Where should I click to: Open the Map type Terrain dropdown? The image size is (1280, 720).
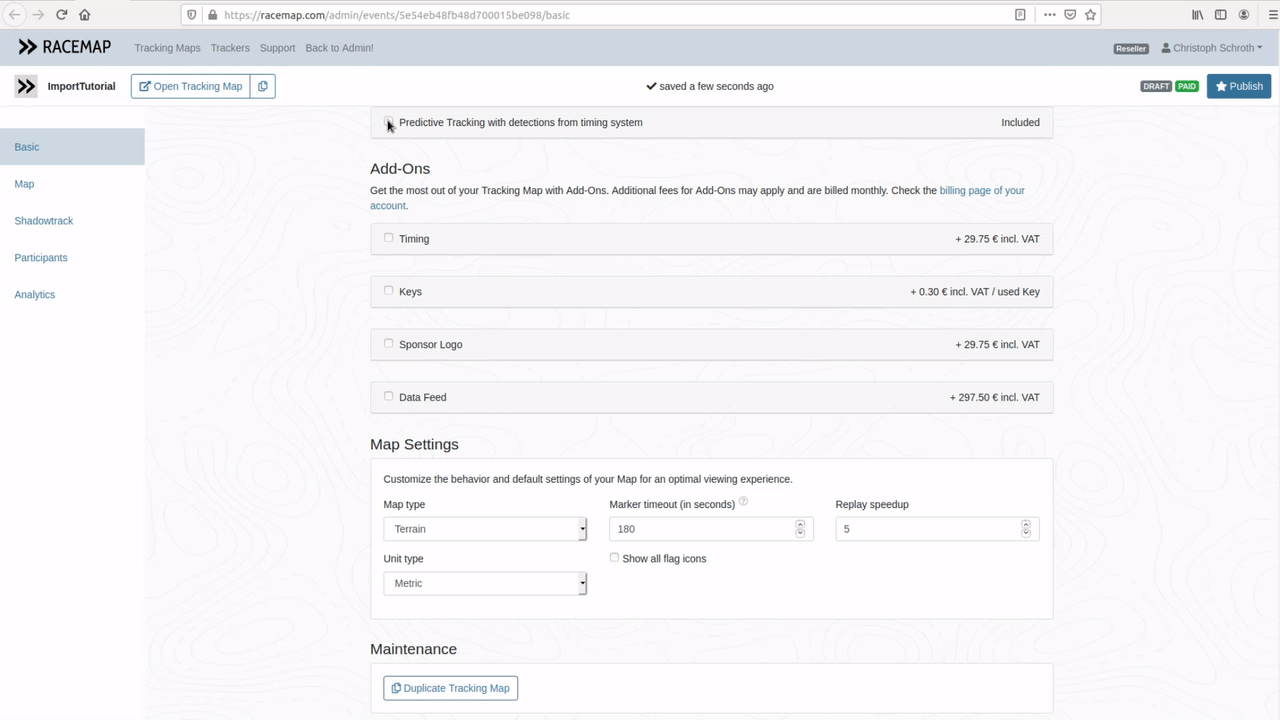485,529
